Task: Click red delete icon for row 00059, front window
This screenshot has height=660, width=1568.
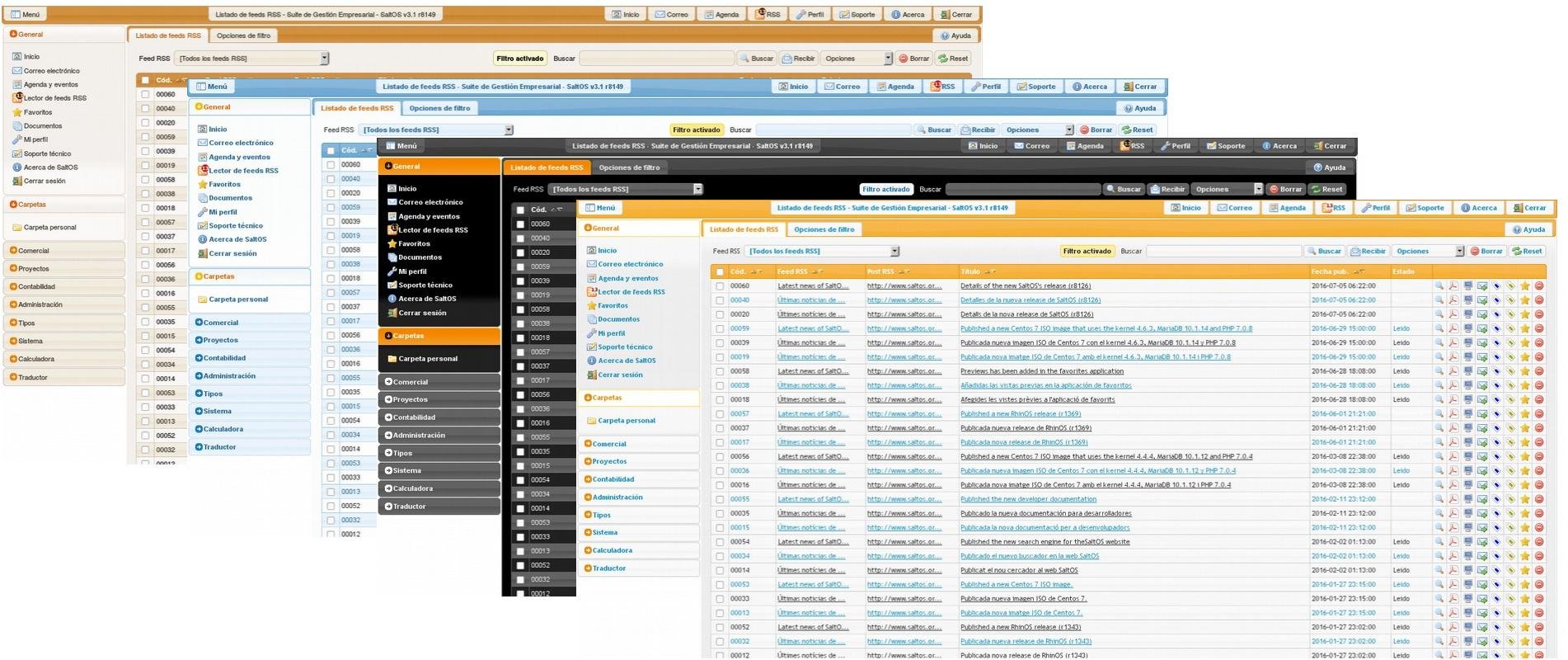Action: pyautogui.click(x=1539, y=328)
